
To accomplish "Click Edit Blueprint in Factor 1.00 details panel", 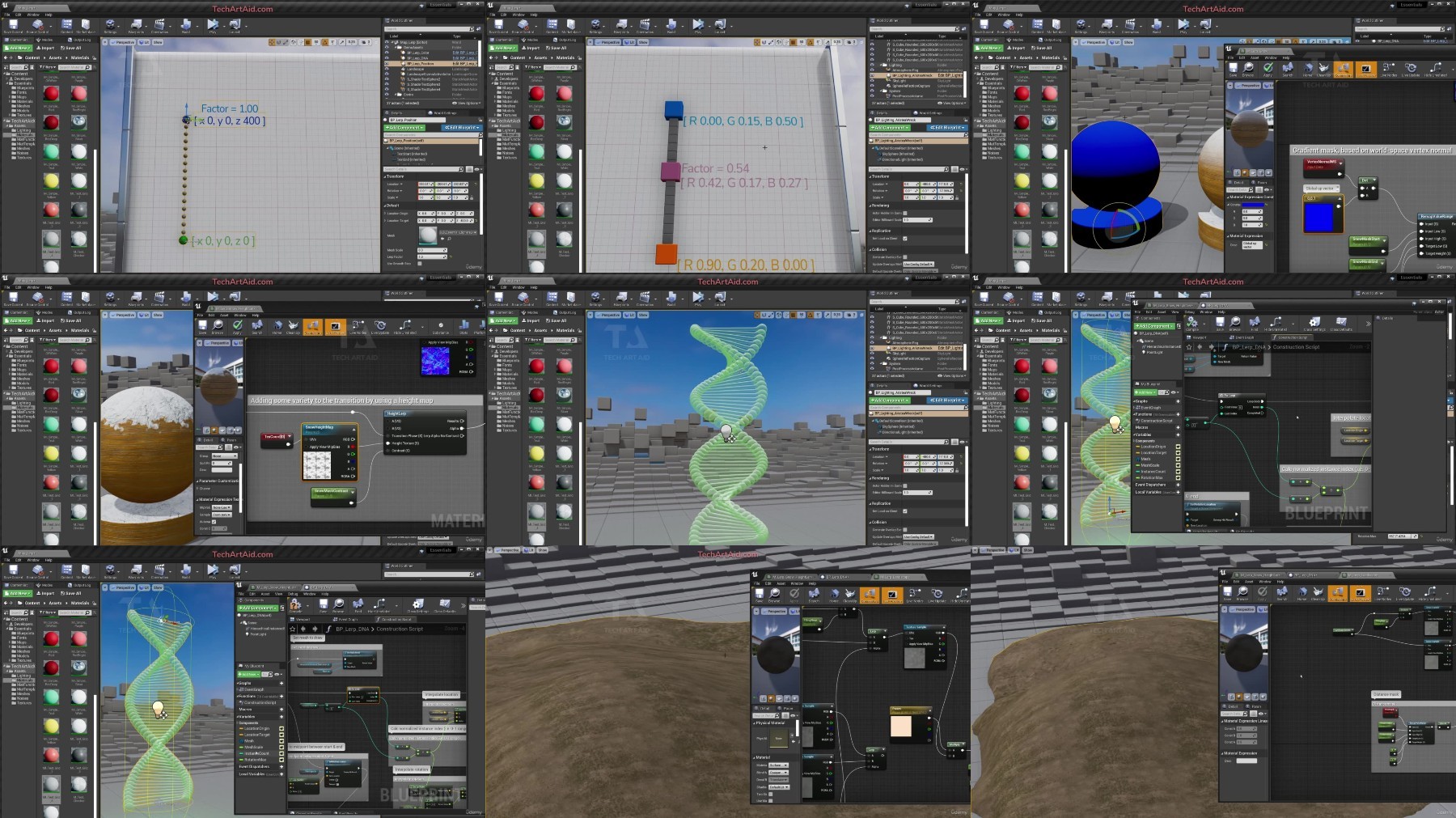I will tap(461, 128).
